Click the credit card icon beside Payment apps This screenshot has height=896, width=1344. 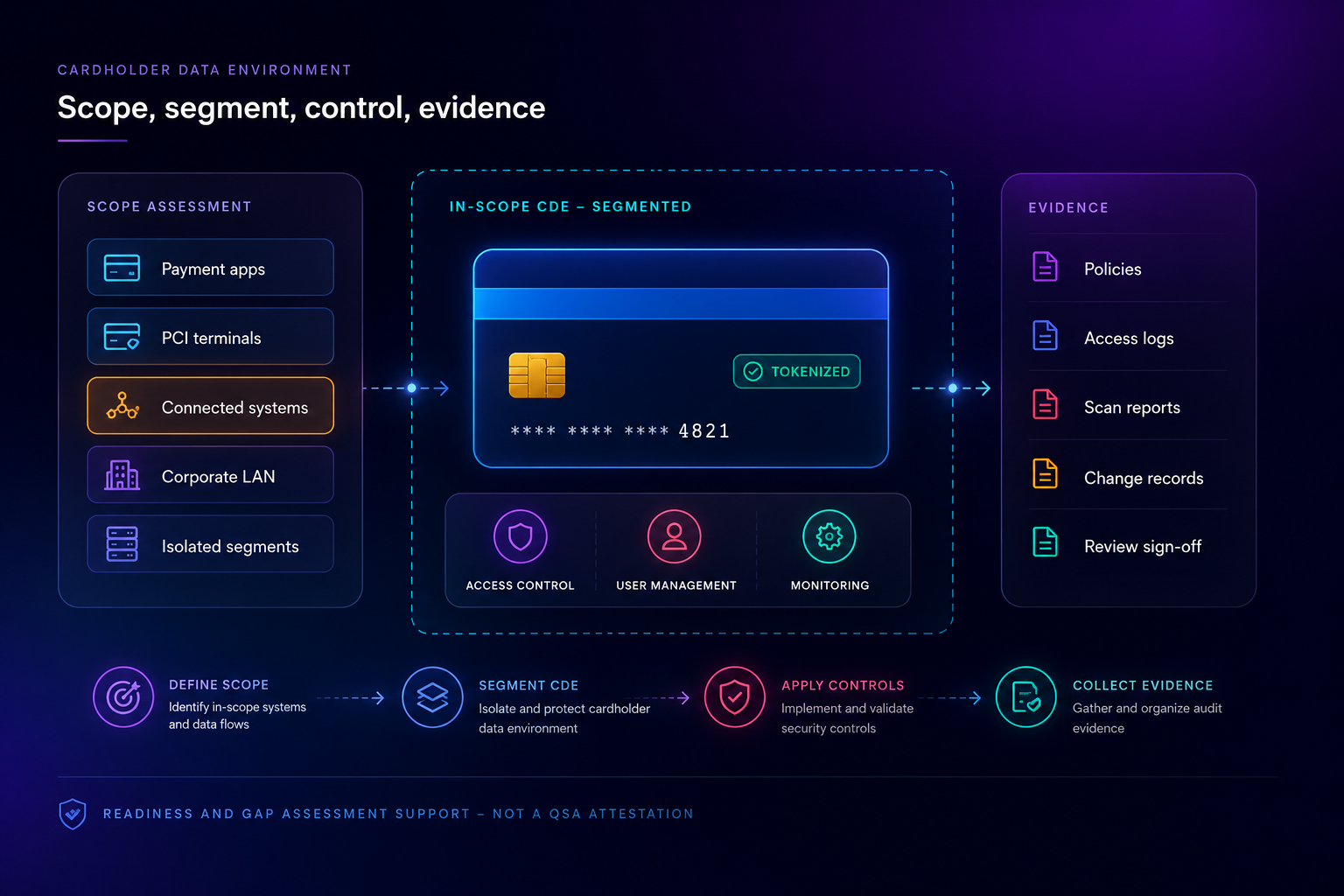[x=122, y=268]
